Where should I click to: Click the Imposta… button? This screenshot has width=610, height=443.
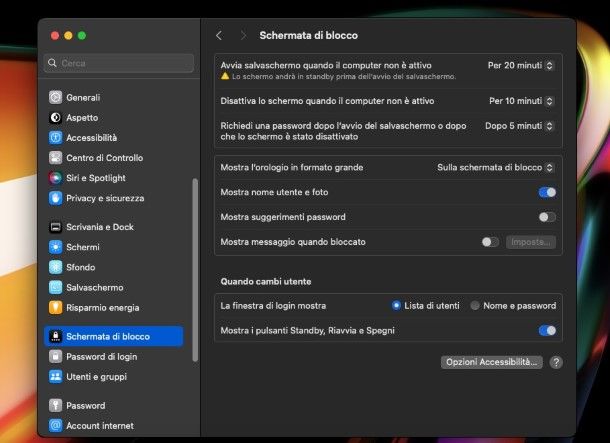click(531, 242)
